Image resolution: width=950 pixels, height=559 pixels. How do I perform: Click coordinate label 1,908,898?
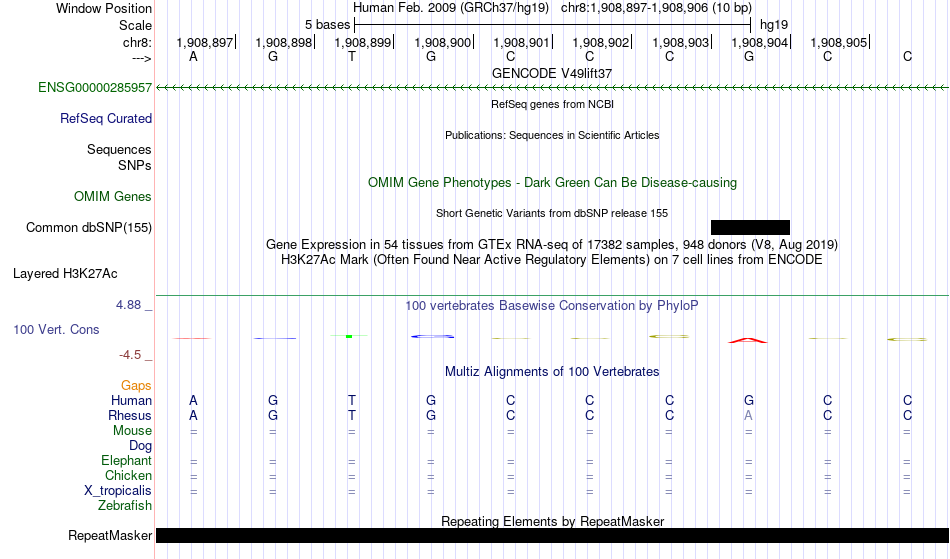(284, 42)
